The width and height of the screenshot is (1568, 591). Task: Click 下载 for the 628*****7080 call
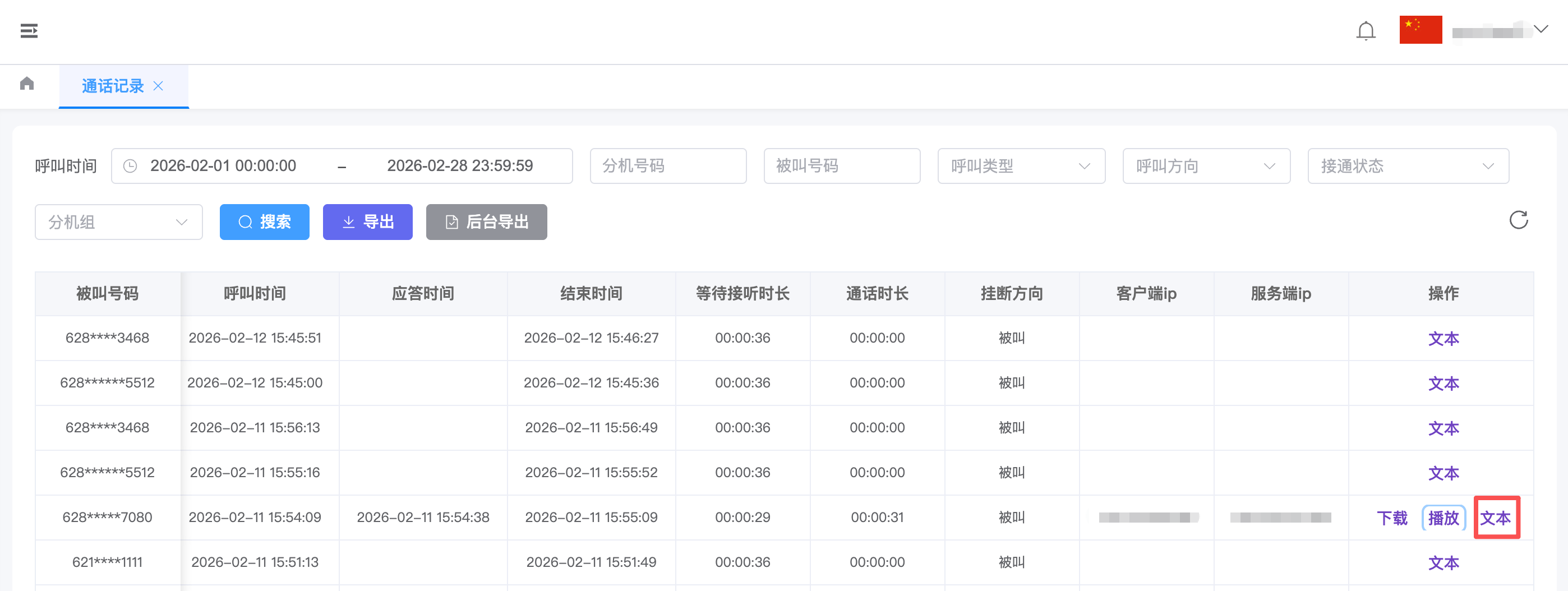[1391, 518]
